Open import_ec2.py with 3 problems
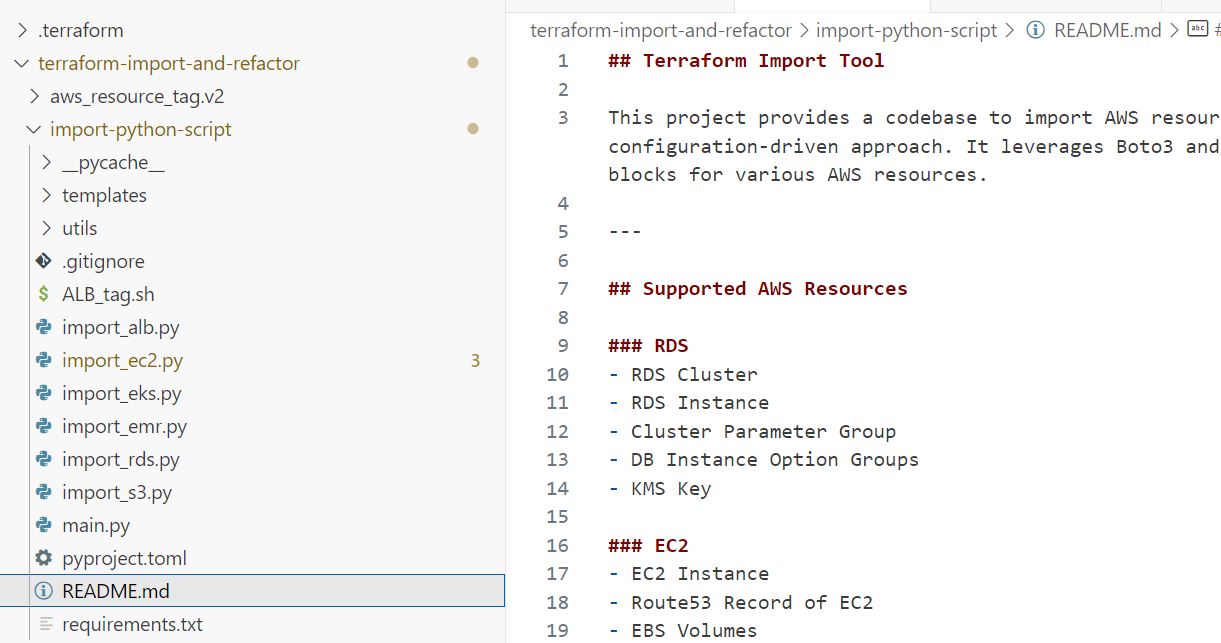1221x643 pixels. click(x=122, y=361)
